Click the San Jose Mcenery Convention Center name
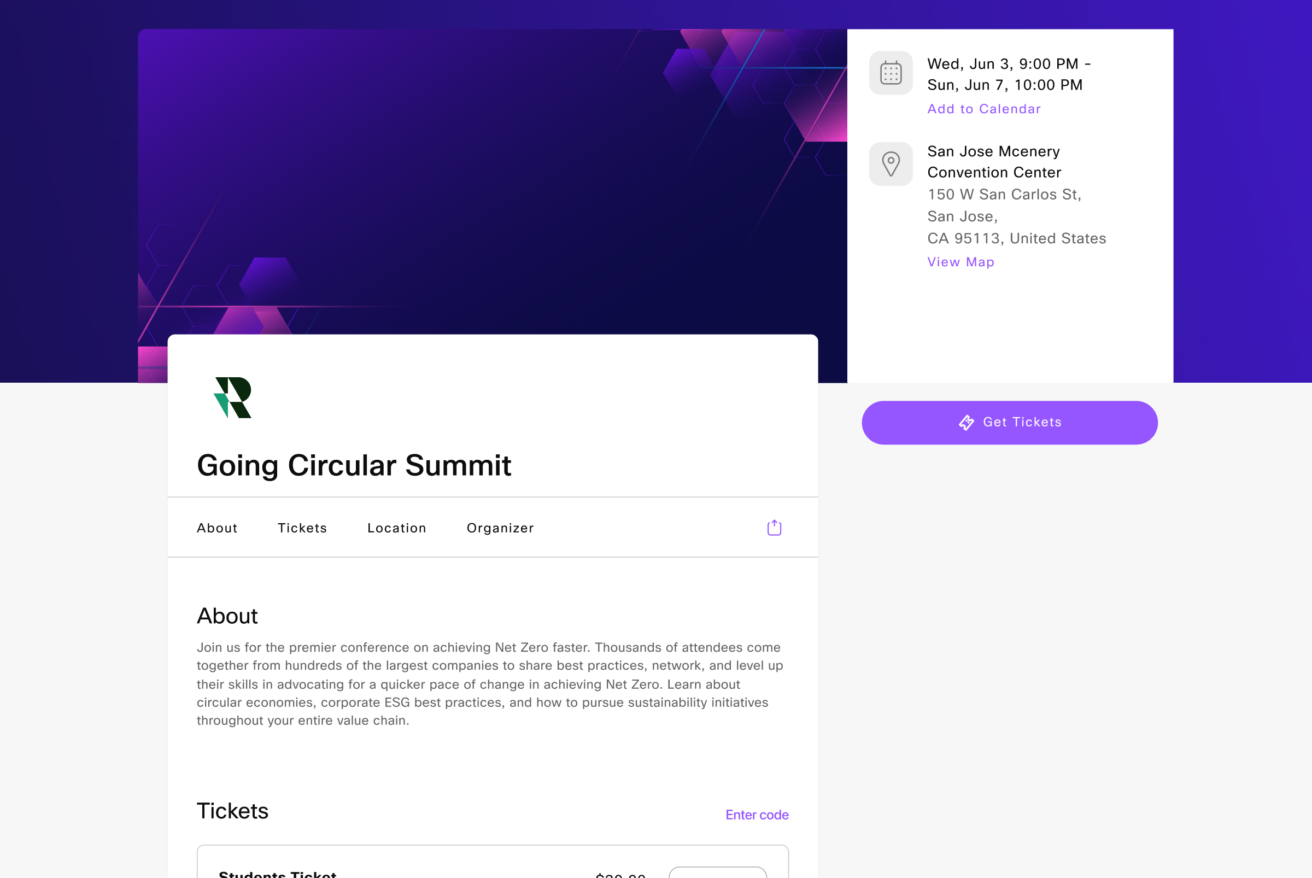The height and width of the screenshot is (878, 1312). 994,162
